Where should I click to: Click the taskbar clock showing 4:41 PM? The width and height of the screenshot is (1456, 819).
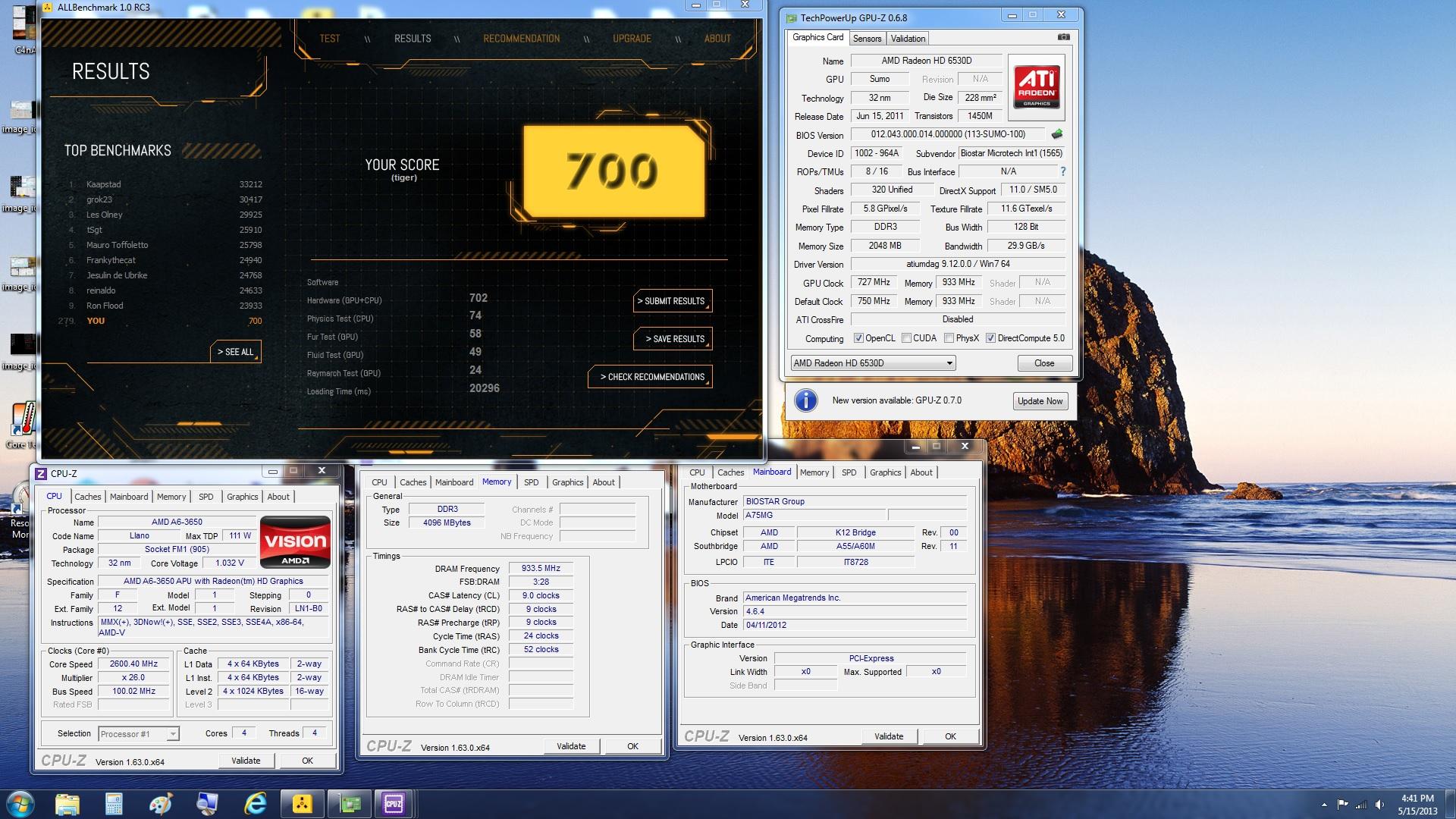point(1417,805)
